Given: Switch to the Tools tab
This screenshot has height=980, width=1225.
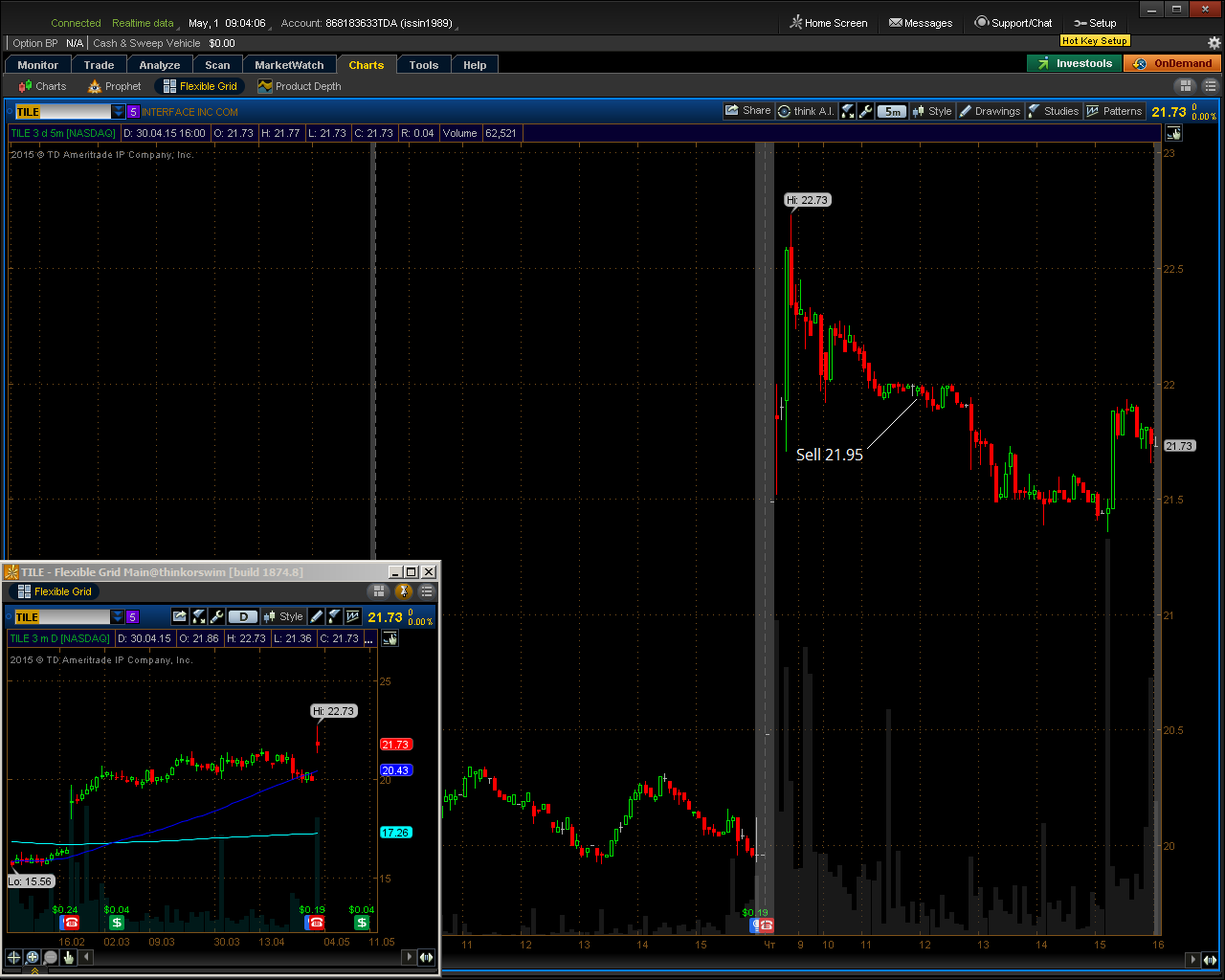Looking at the screenshot, I should tap(423, 65).
